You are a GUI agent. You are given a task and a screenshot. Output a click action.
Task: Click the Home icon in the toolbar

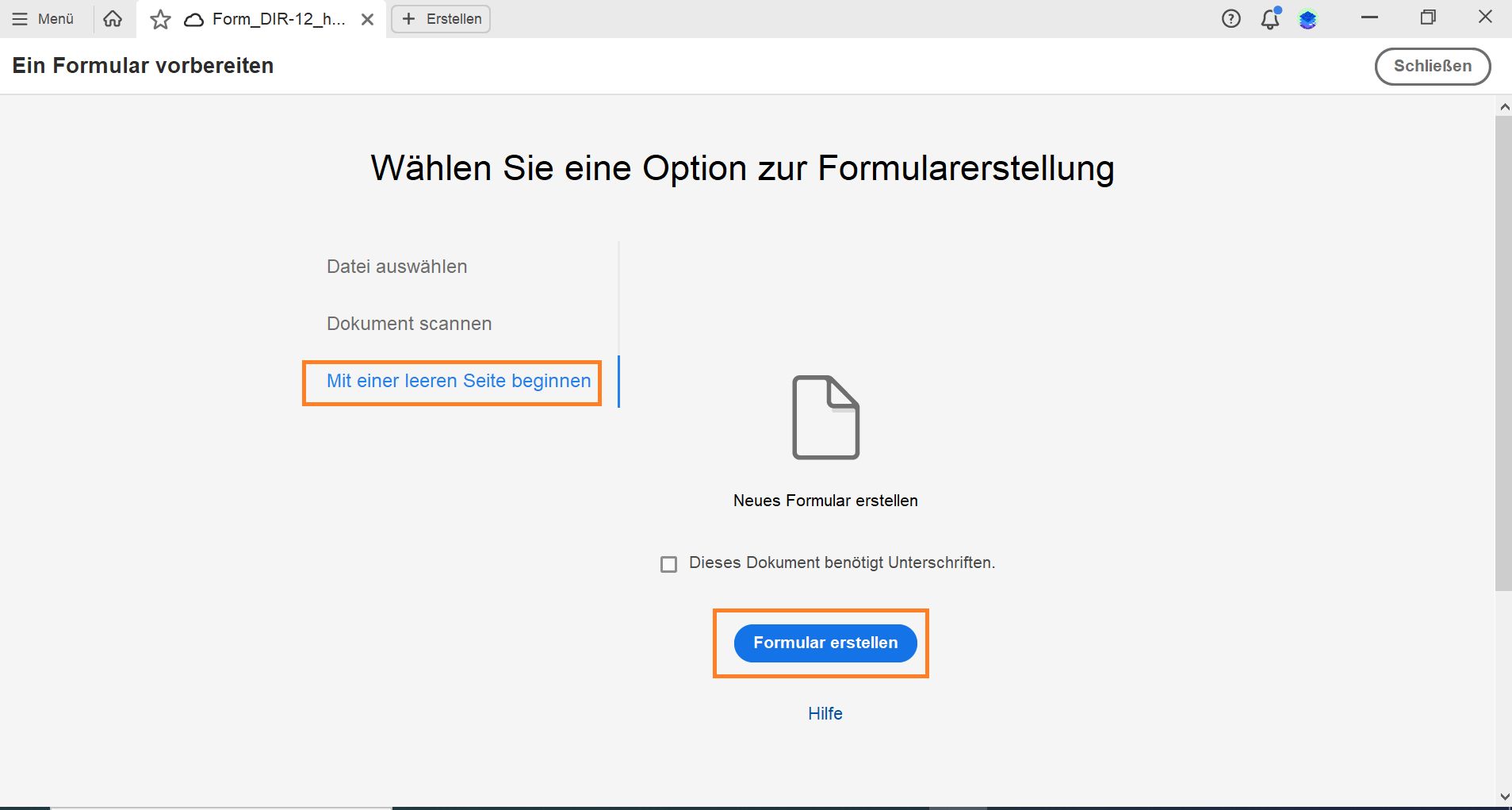coord(112,18)
